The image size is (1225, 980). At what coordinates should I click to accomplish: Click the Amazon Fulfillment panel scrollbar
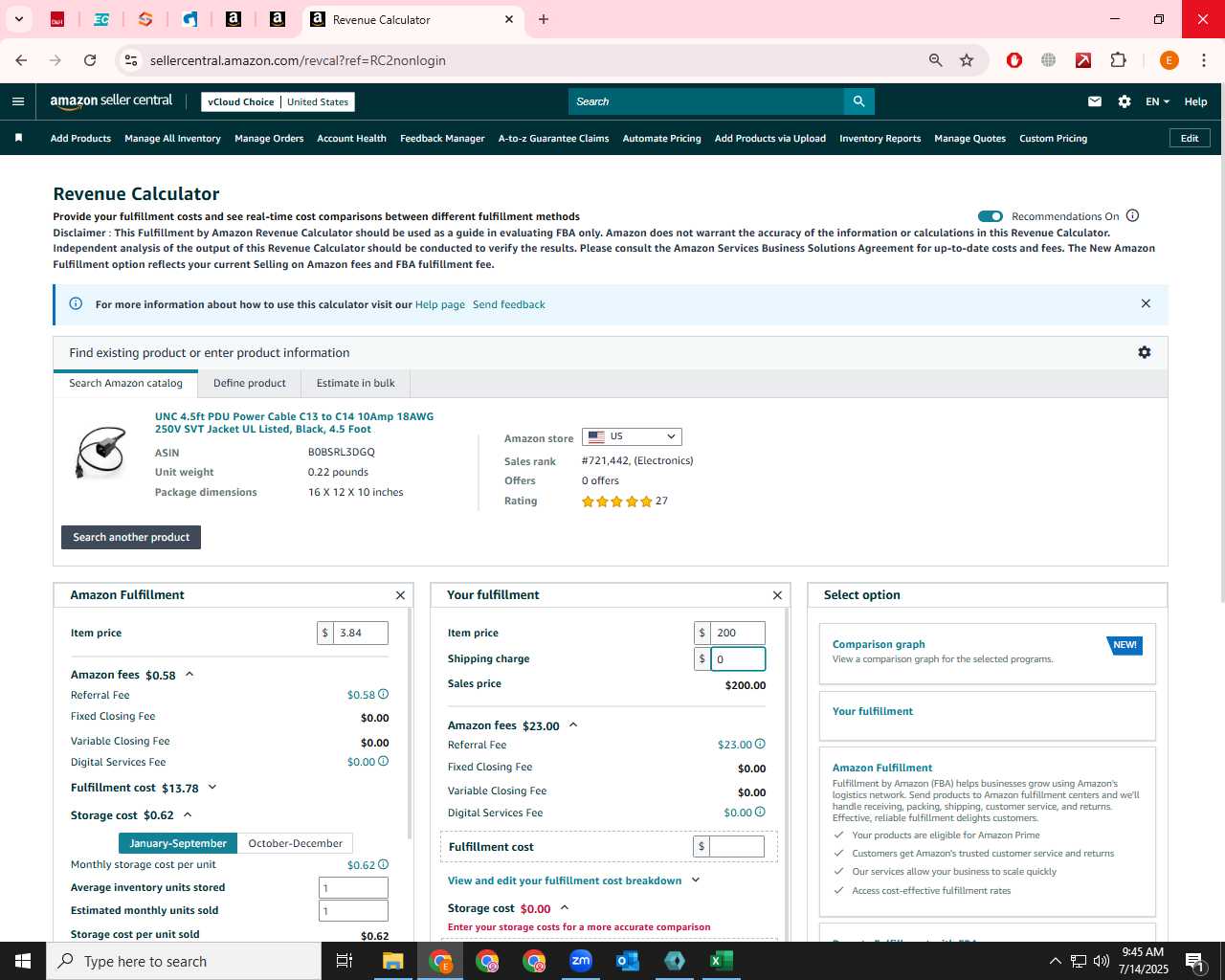(x=410, y=723)
